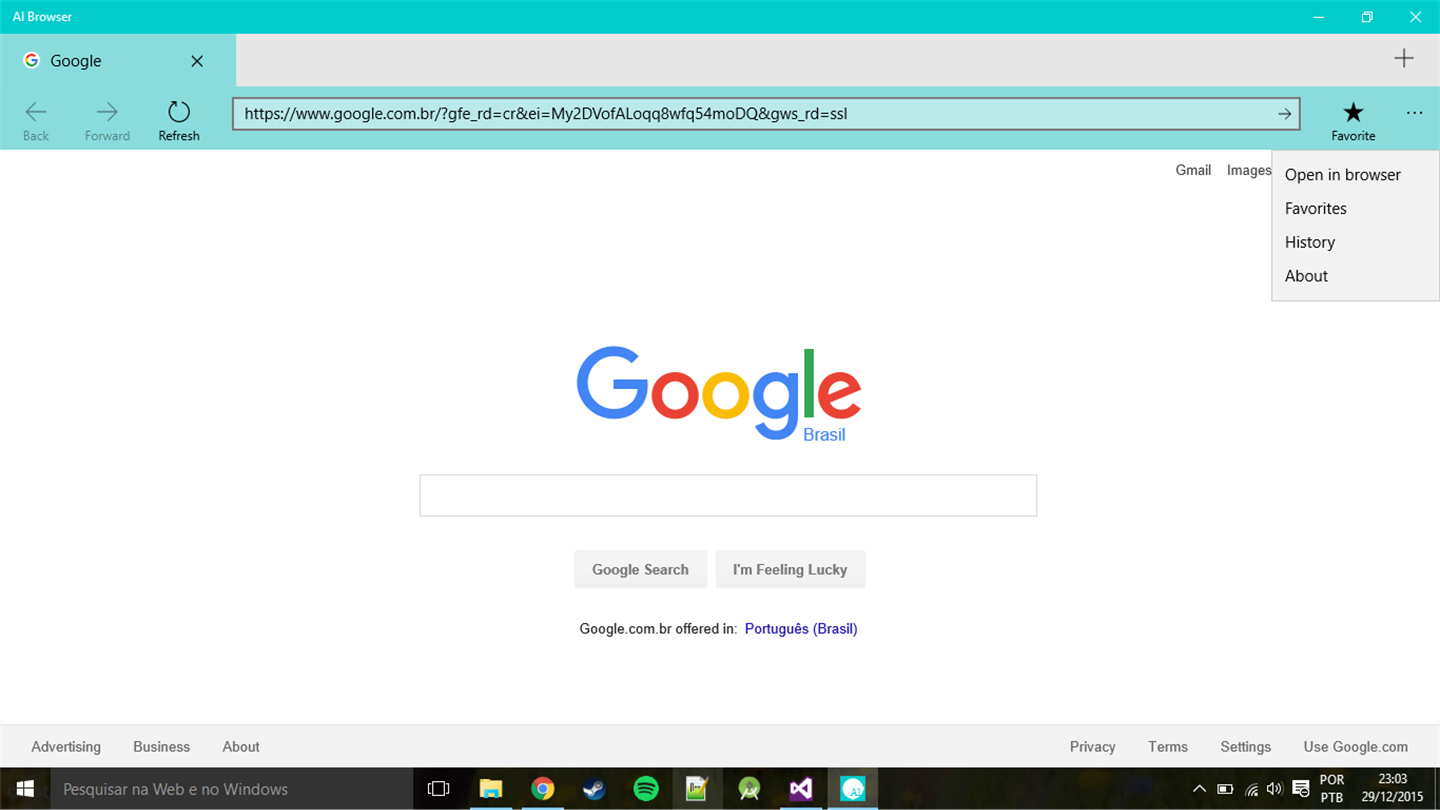The width and height of the screenshot is (1440, 810).
Task: Open Steam from the taskbar
Action: click(594, 789)
